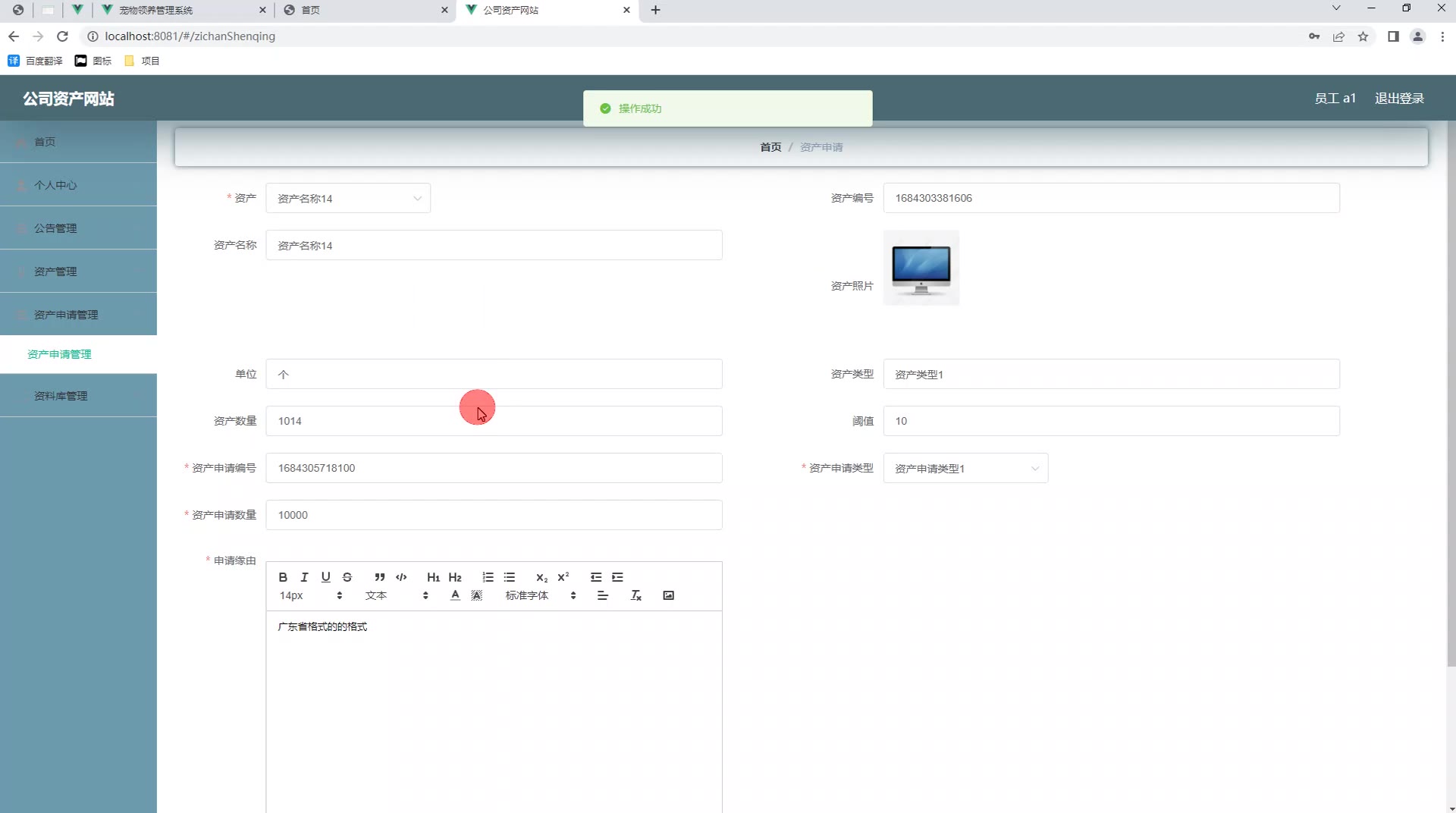Open 资料库管理 in the sidebar
Screen dimensions: 1456x813
(78, 396)
